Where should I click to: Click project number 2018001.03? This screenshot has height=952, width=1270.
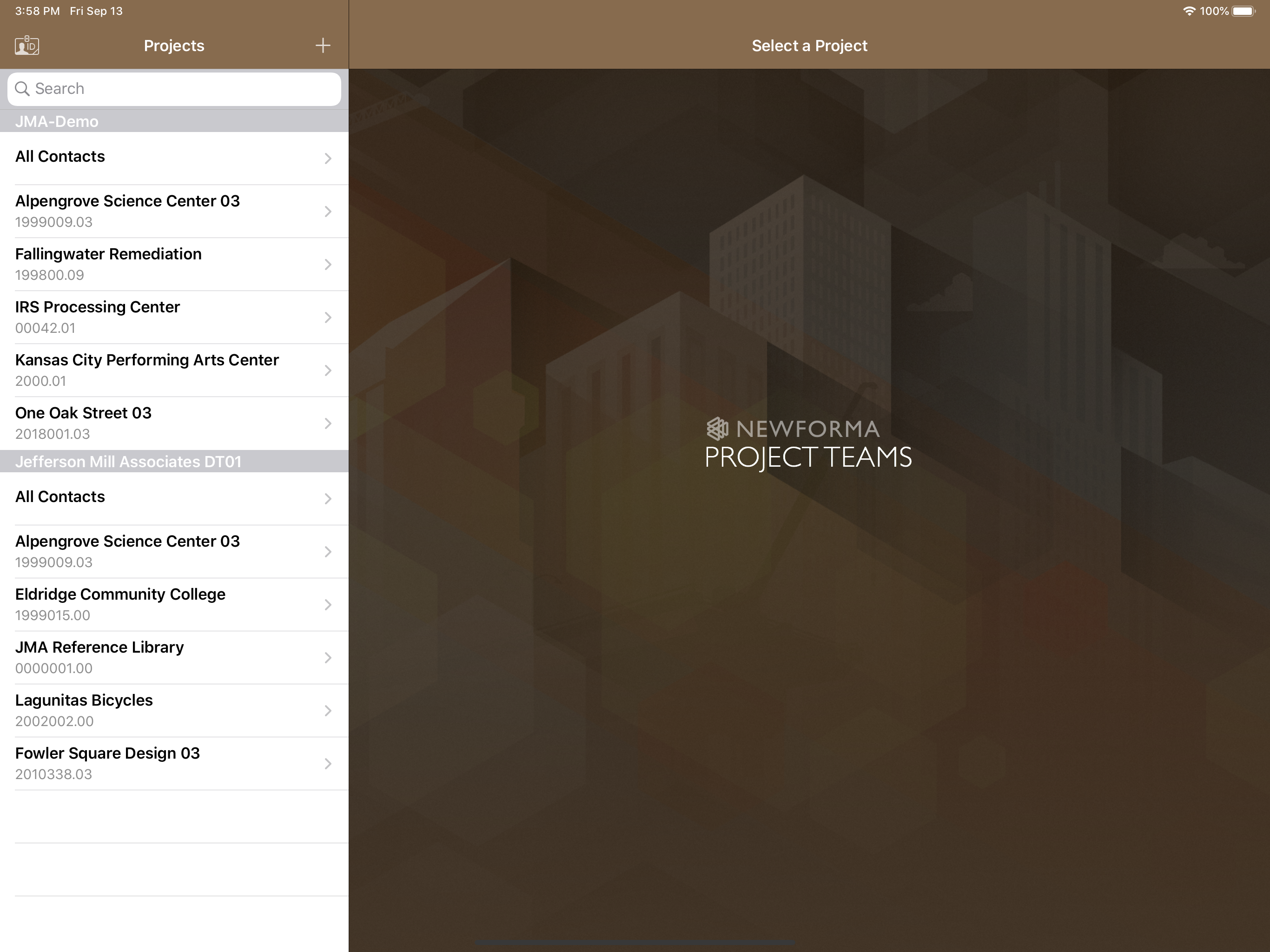tap(52, 434)
